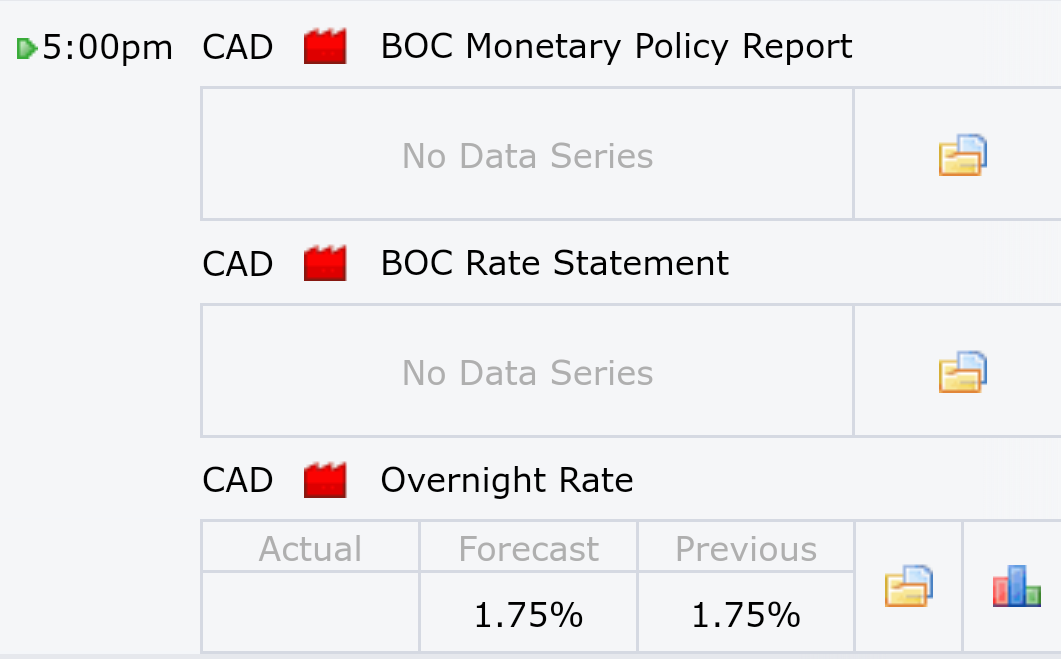The width and height of the screenshot is (1061, 659).
Task: Select the BOC Monetary Policy Report title
Action: click(x=616, y=47)
